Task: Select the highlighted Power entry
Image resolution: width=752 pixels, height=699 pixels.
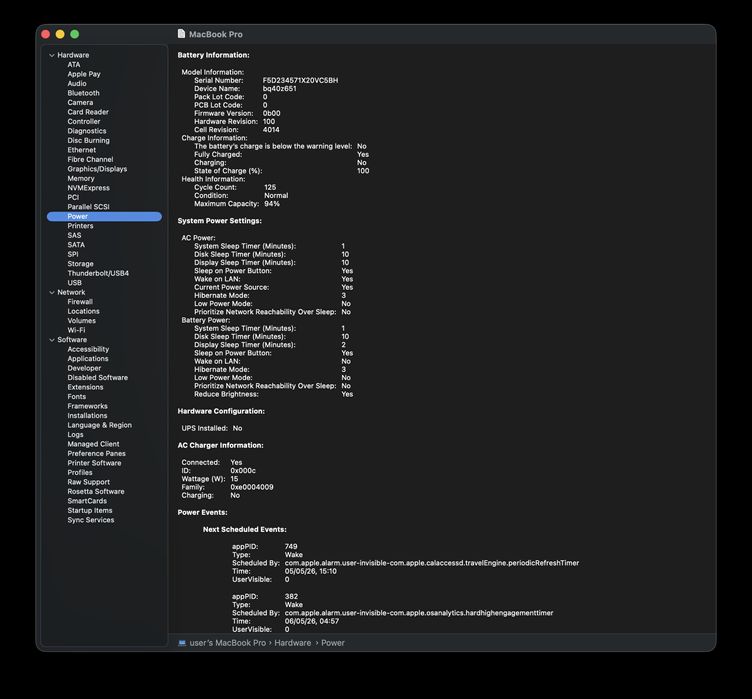Action: 104,216
